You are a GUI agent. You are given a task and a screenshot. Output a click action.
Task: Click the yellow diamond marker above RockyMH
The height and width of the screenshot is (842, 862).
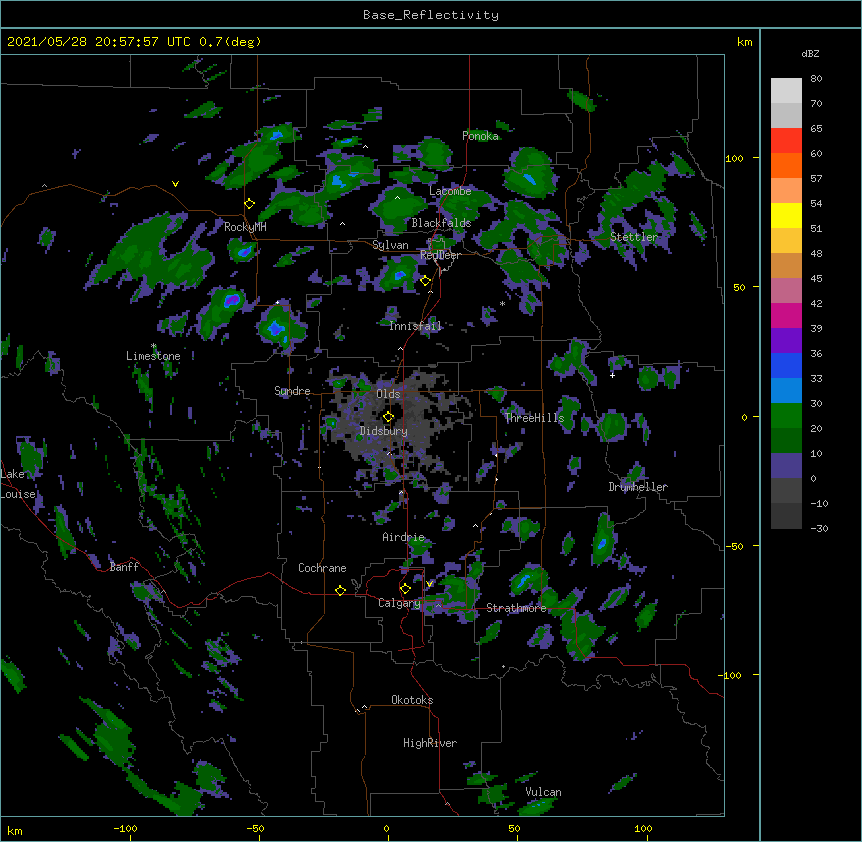click(249, 203)
